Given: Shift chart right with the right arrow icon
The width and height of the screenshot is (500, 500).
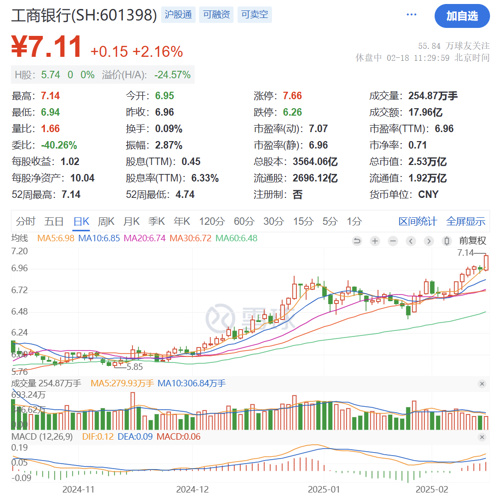Looking at the screenshot, I should (429, 241).
